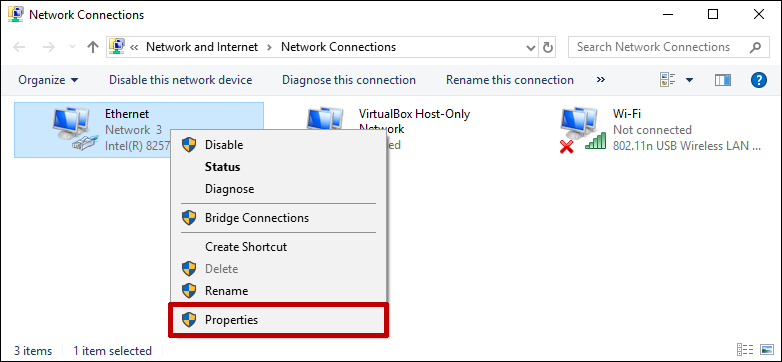The width and height of the screenshot is (782, 362).
Task: Expand the address bar history dropdown
Action: [531, 47]
